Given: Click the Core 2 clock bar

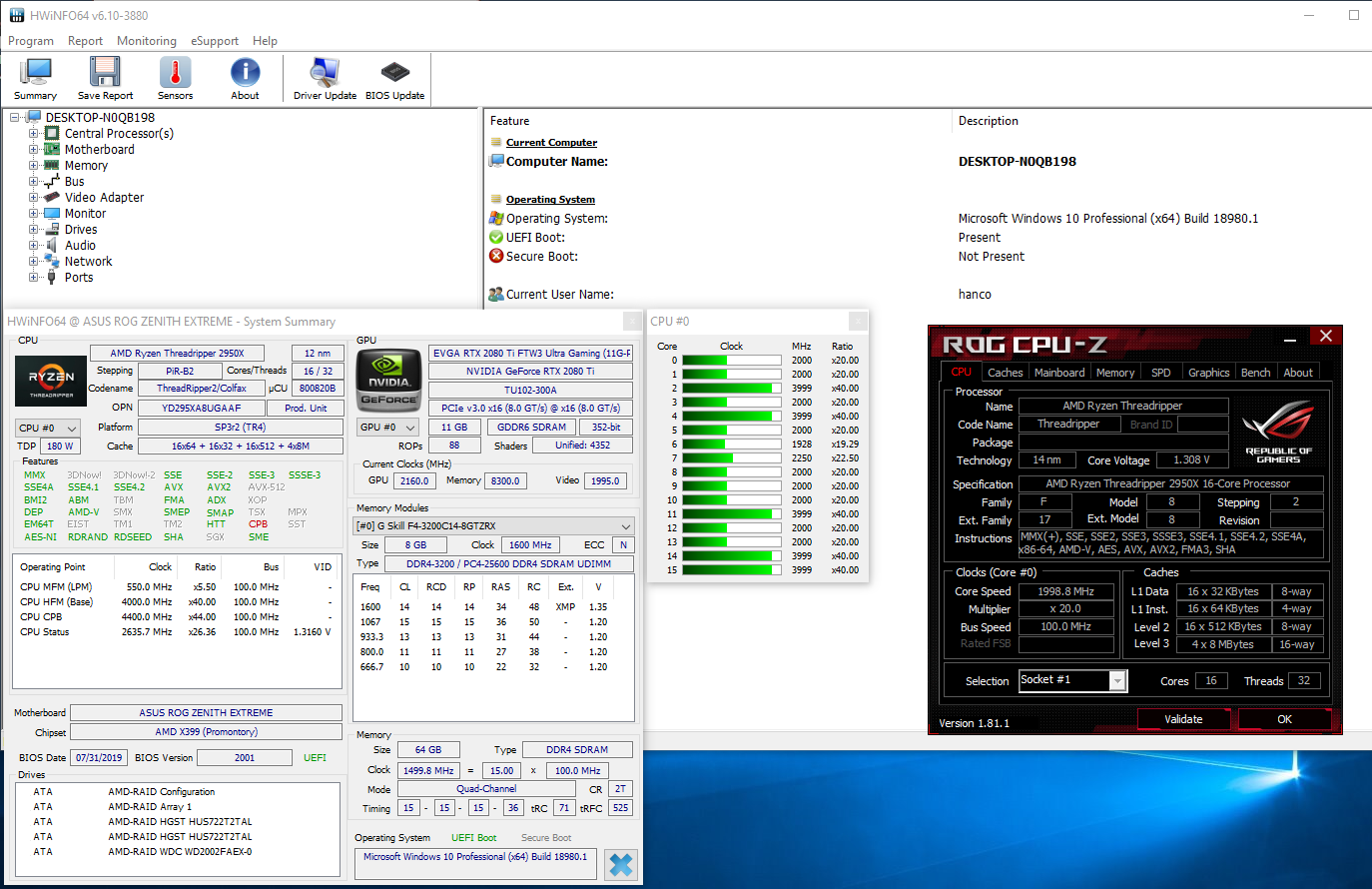Looking at the screenshot, I should [732, 388].
